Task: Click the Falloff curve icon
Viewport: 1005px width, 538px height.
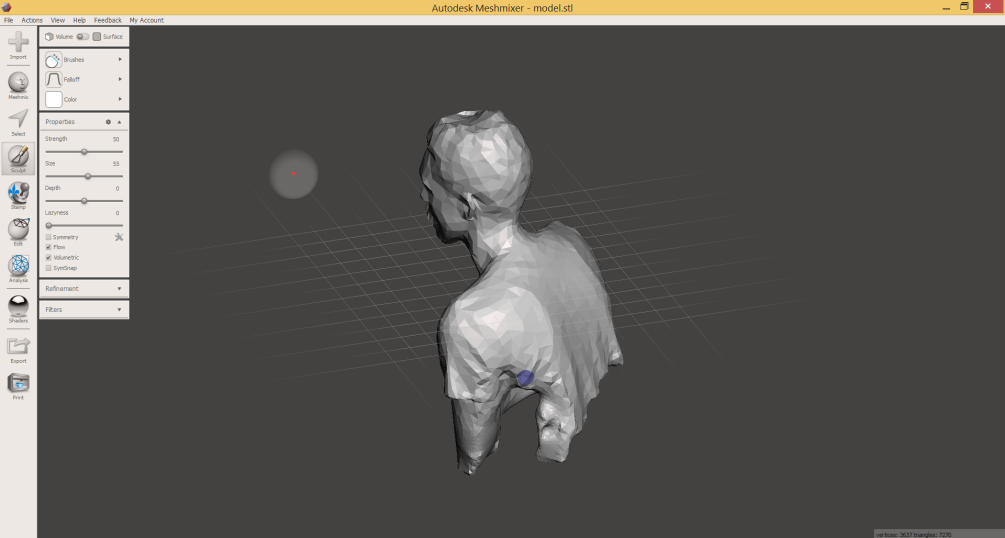Action: pos(53,80)
